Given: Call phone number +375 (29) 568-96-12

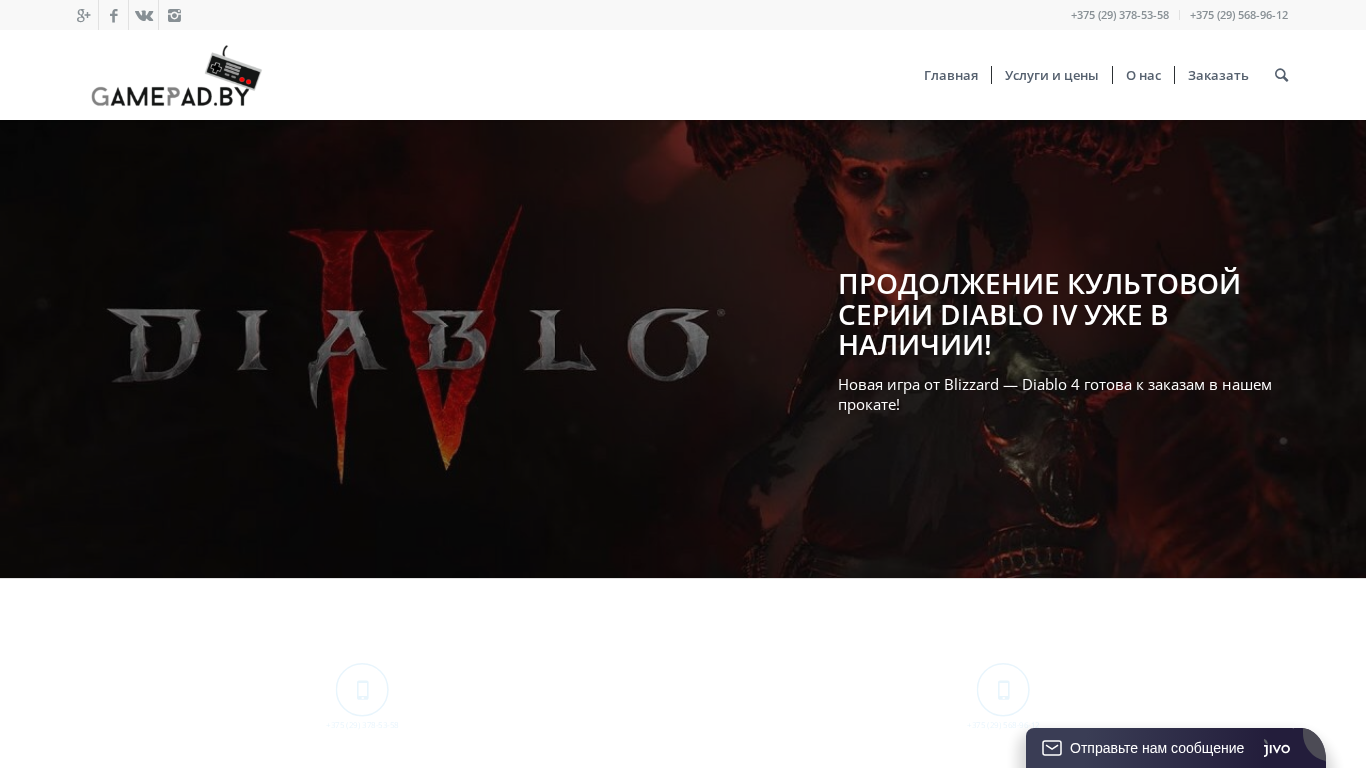Looking at the screenshot, I should point(1238,15).
